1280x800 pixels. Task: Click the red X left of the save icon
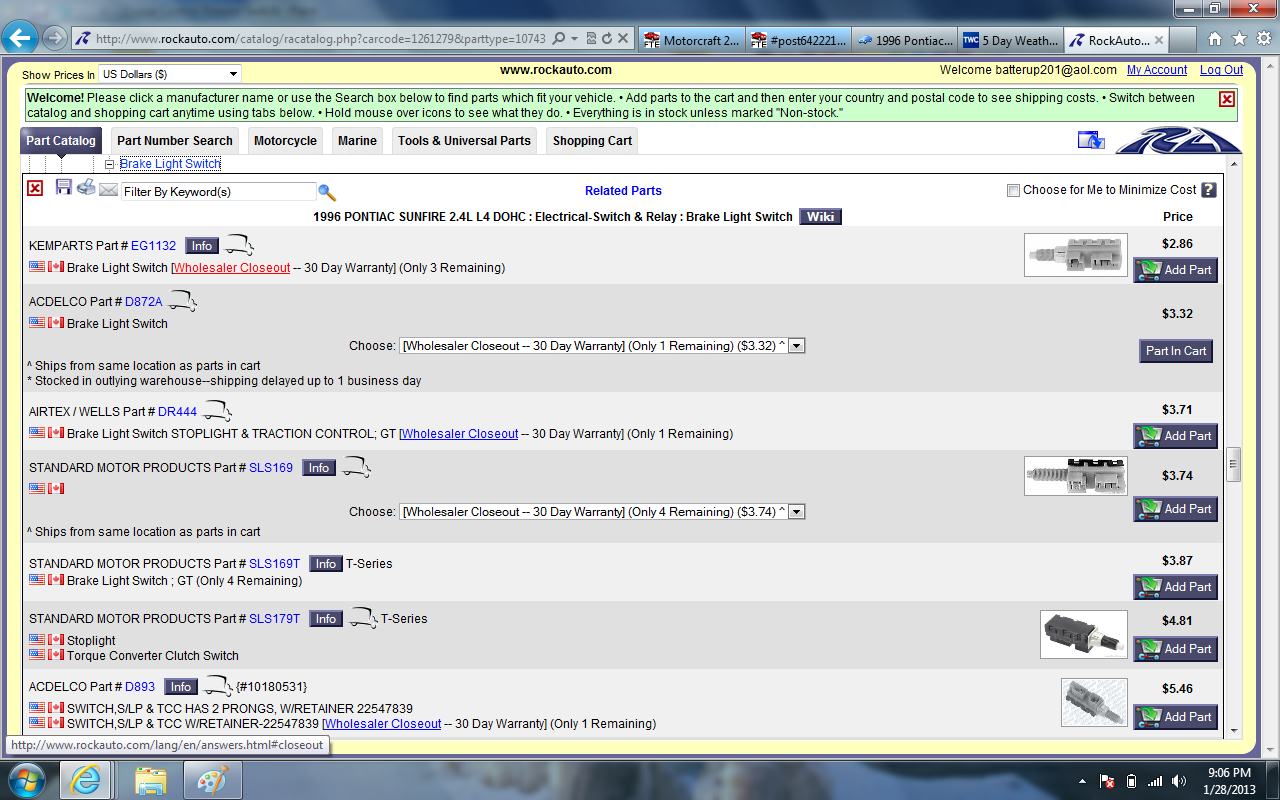tap(35, 188)
